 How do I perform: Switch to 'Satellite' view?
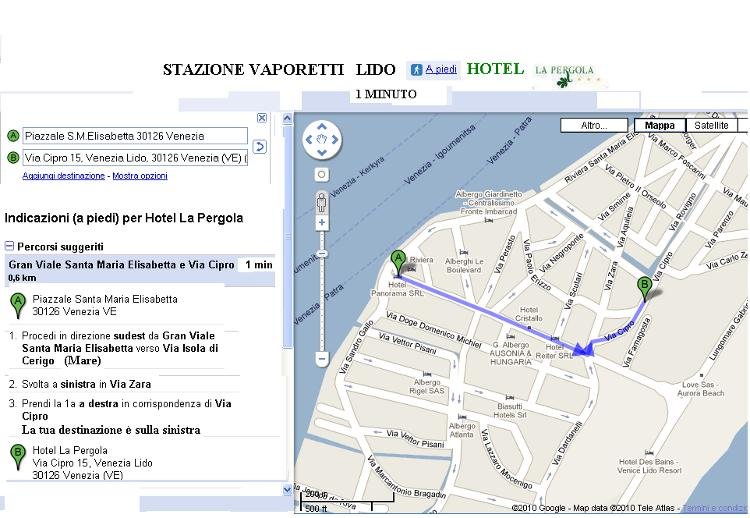click(x=711, y=125)
